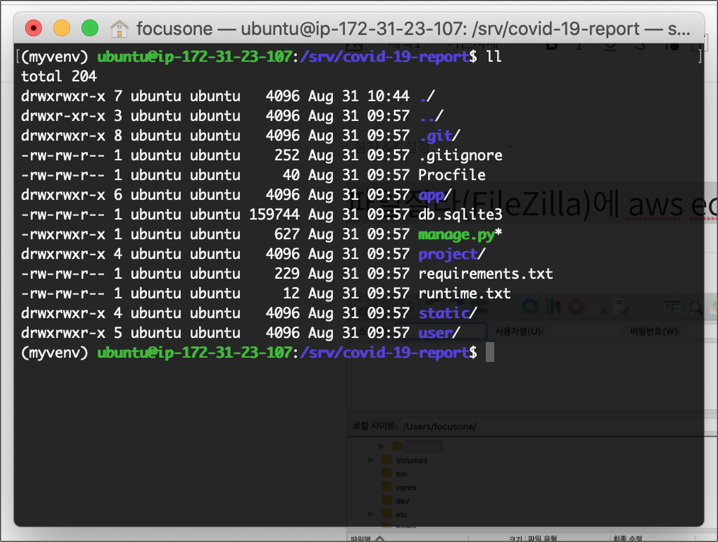Viewport: 718px width, 542px height.
Task: Expand 'Volumes' folder in FileZilla tree behind
Action: [370, 460]
